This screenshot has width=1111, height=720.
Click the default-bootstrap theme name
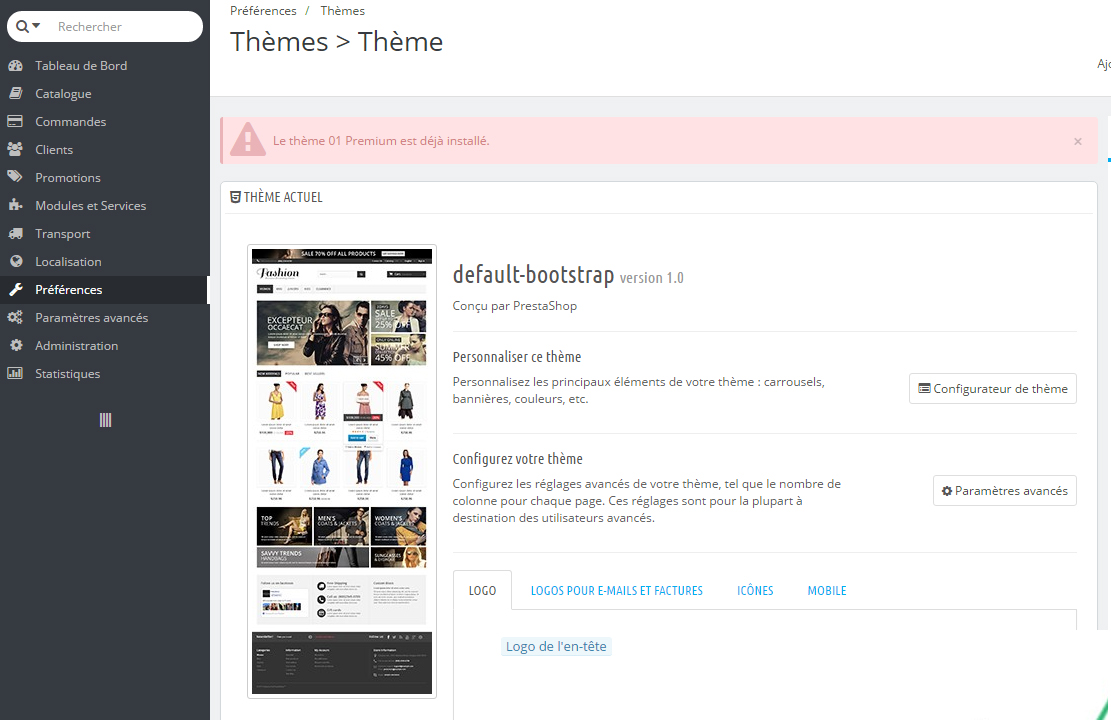[534, 274]
